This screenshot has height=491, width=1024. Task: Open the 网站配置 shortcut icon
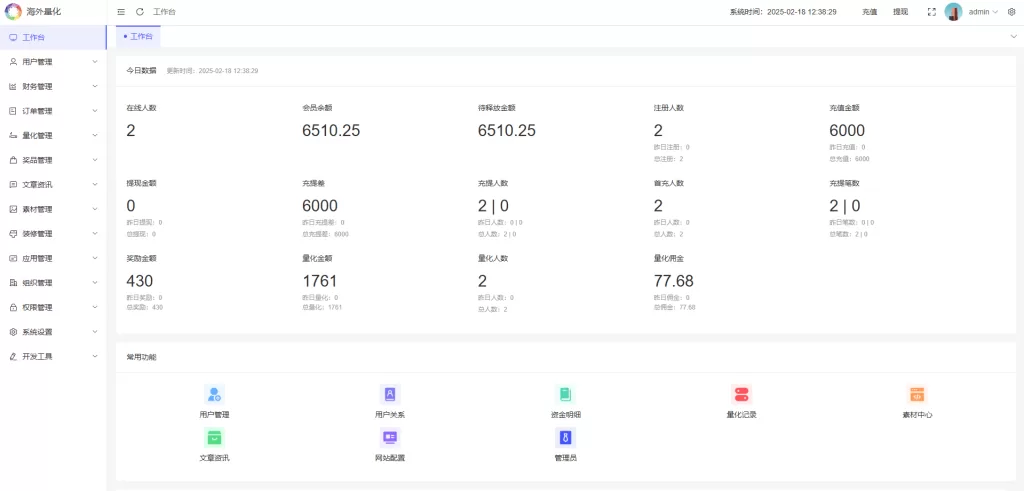click(x=390, y=437)
